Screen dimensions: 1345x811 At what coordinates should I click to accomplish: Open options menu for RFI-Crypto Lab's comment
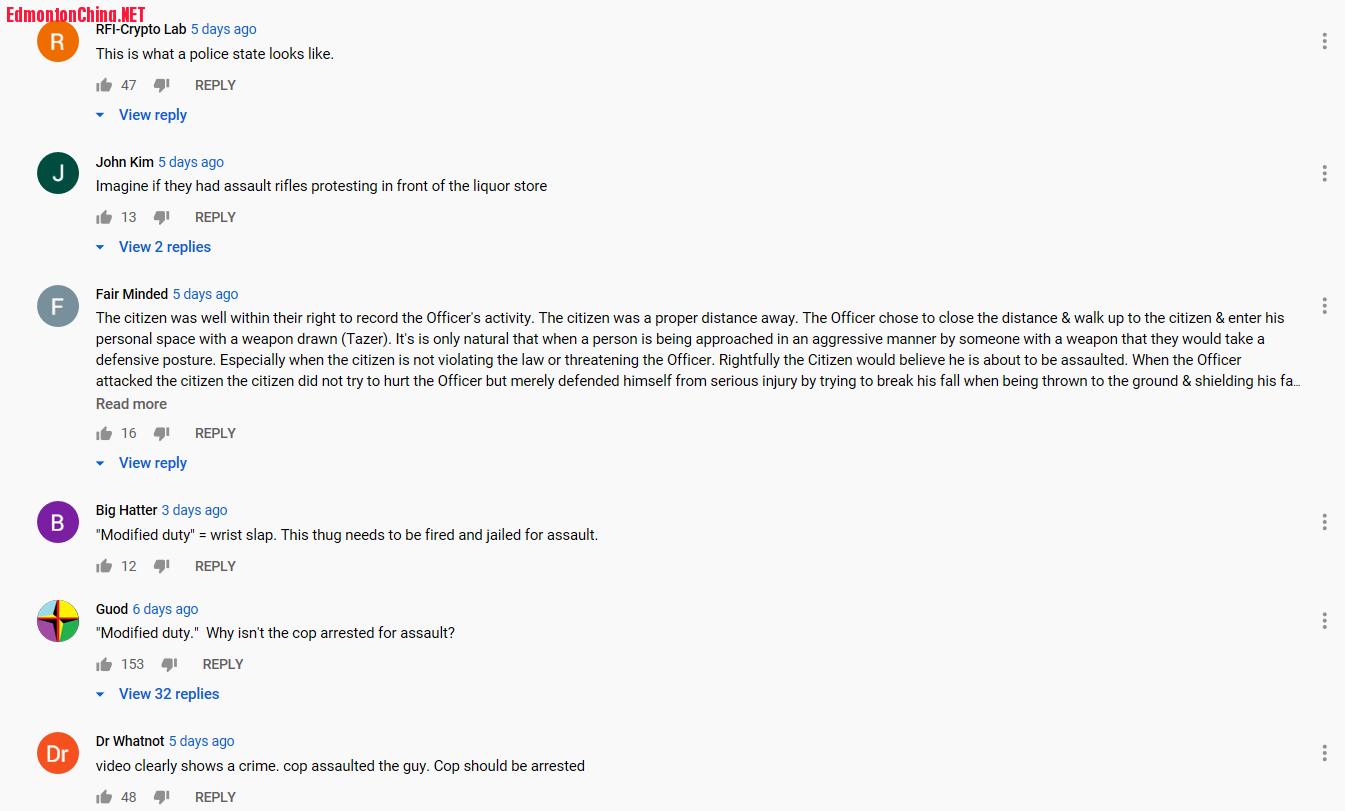(x=1324, y=41)
